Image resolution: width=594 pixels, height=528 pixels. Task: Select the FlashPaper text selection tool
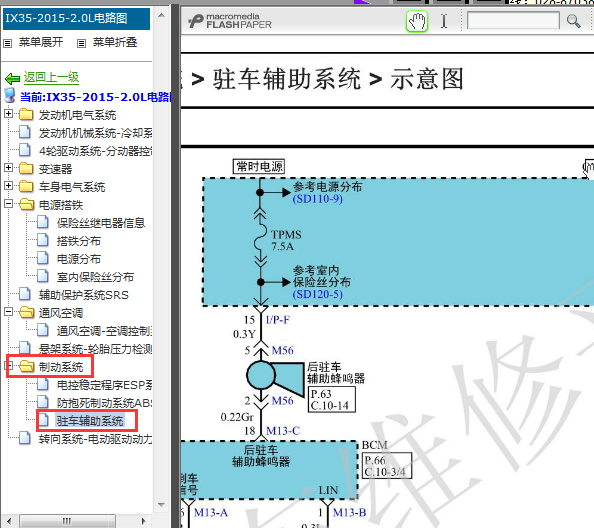(444, 21)
